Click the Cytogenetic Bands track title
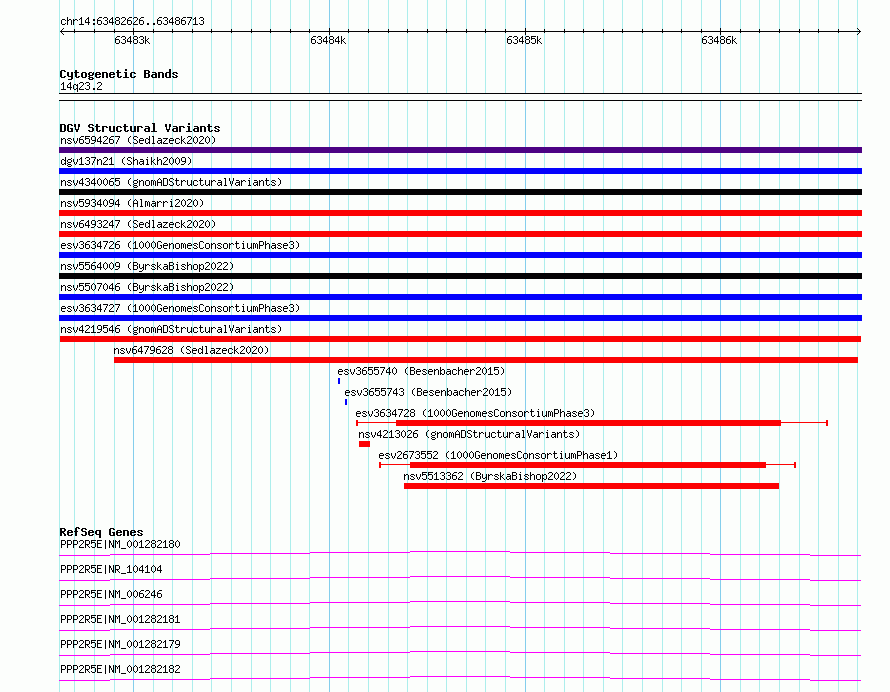The width and height of the screenshot is (890, 692). point(119,74)
